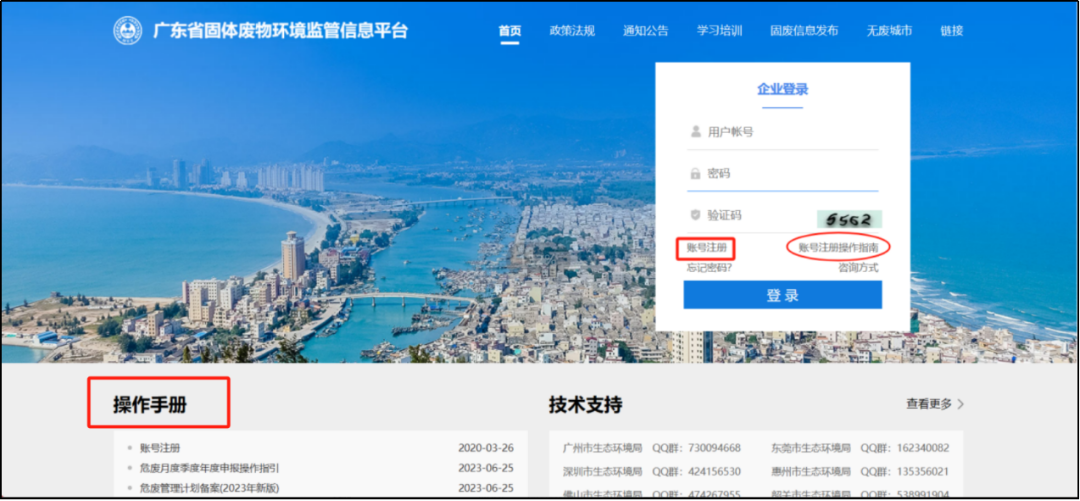Refresh the 5562 captcha image

coord(849,219)
